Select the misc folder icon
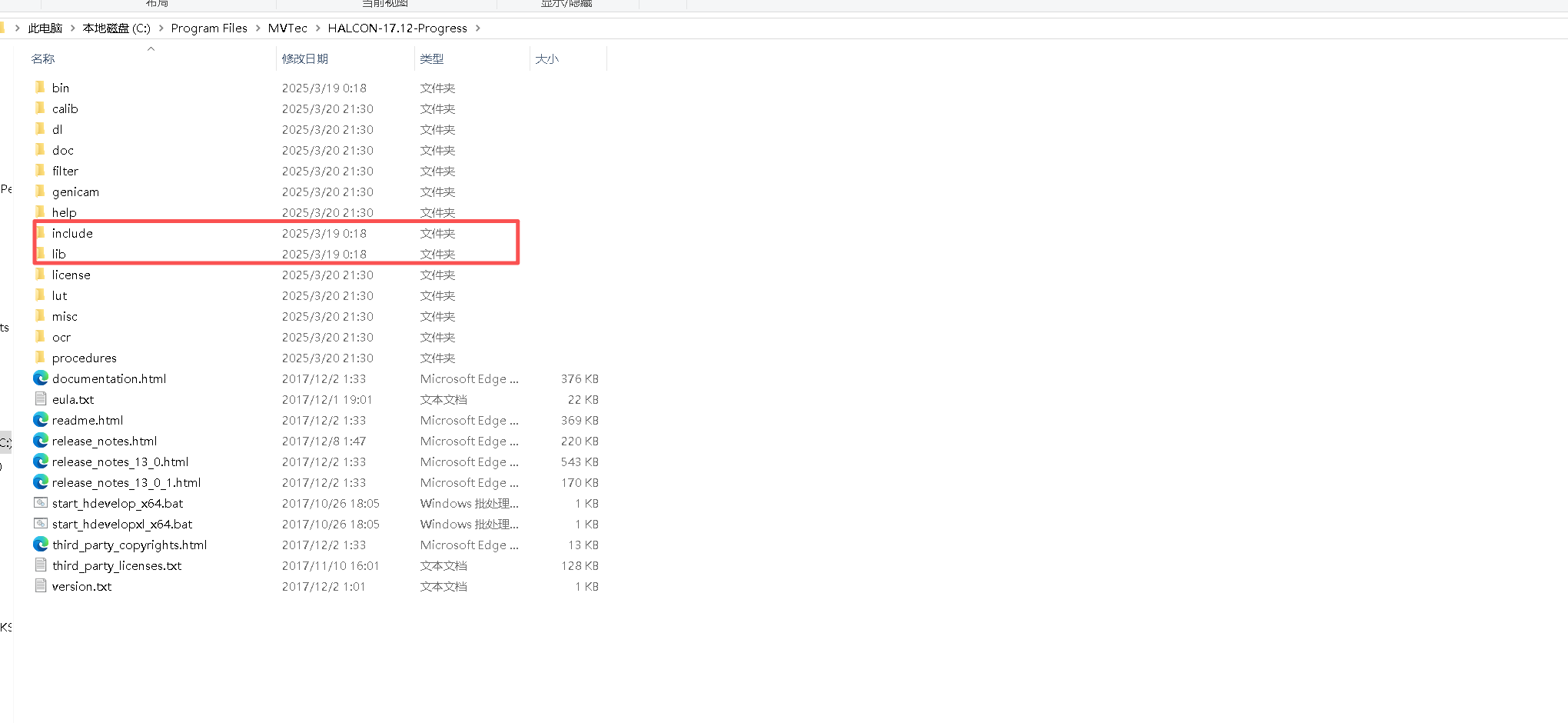The width and height of the screenshot is (1568, 723). 40,315
